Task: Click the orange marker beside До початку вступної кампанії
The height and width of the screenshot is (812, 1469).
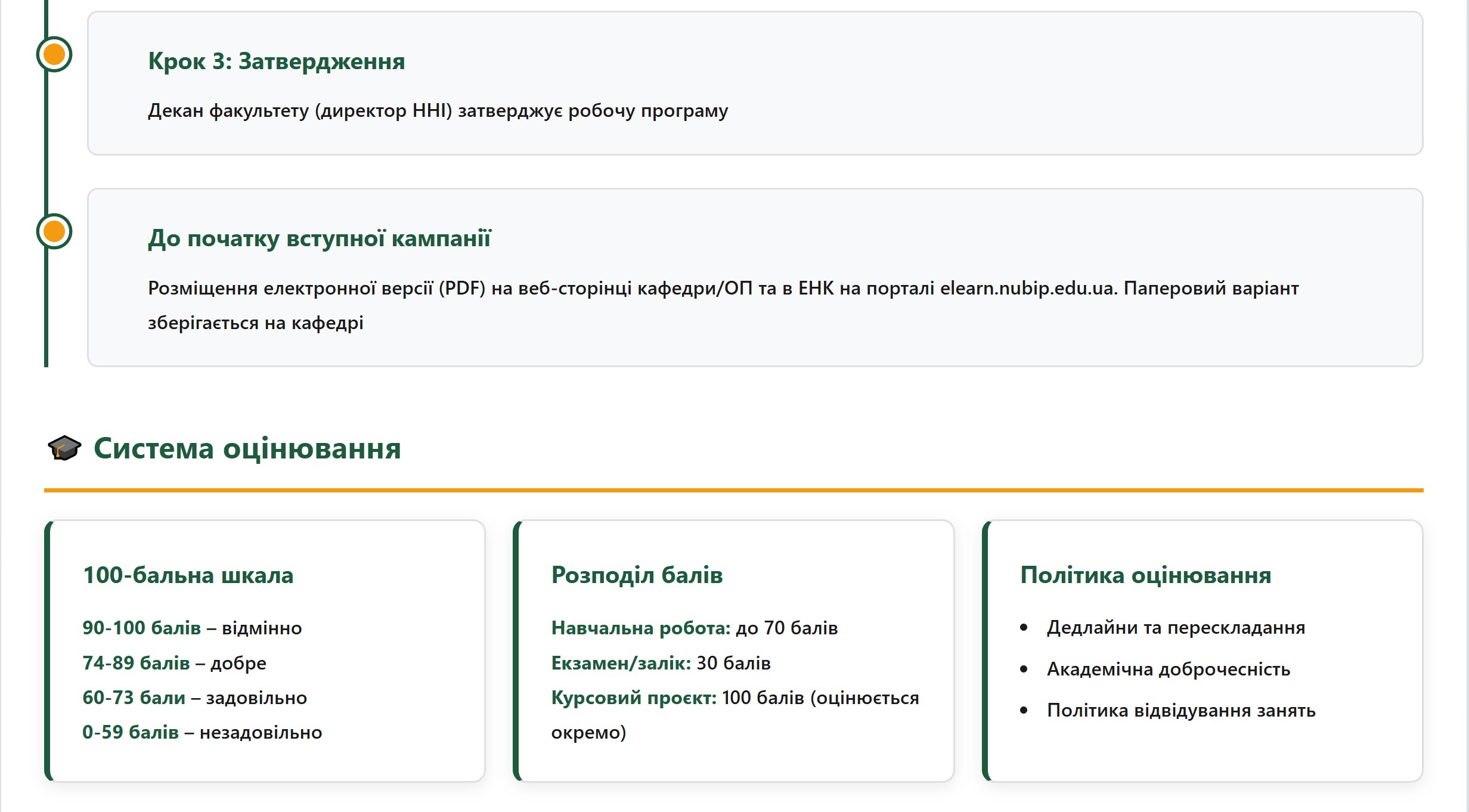Action: 54,231
